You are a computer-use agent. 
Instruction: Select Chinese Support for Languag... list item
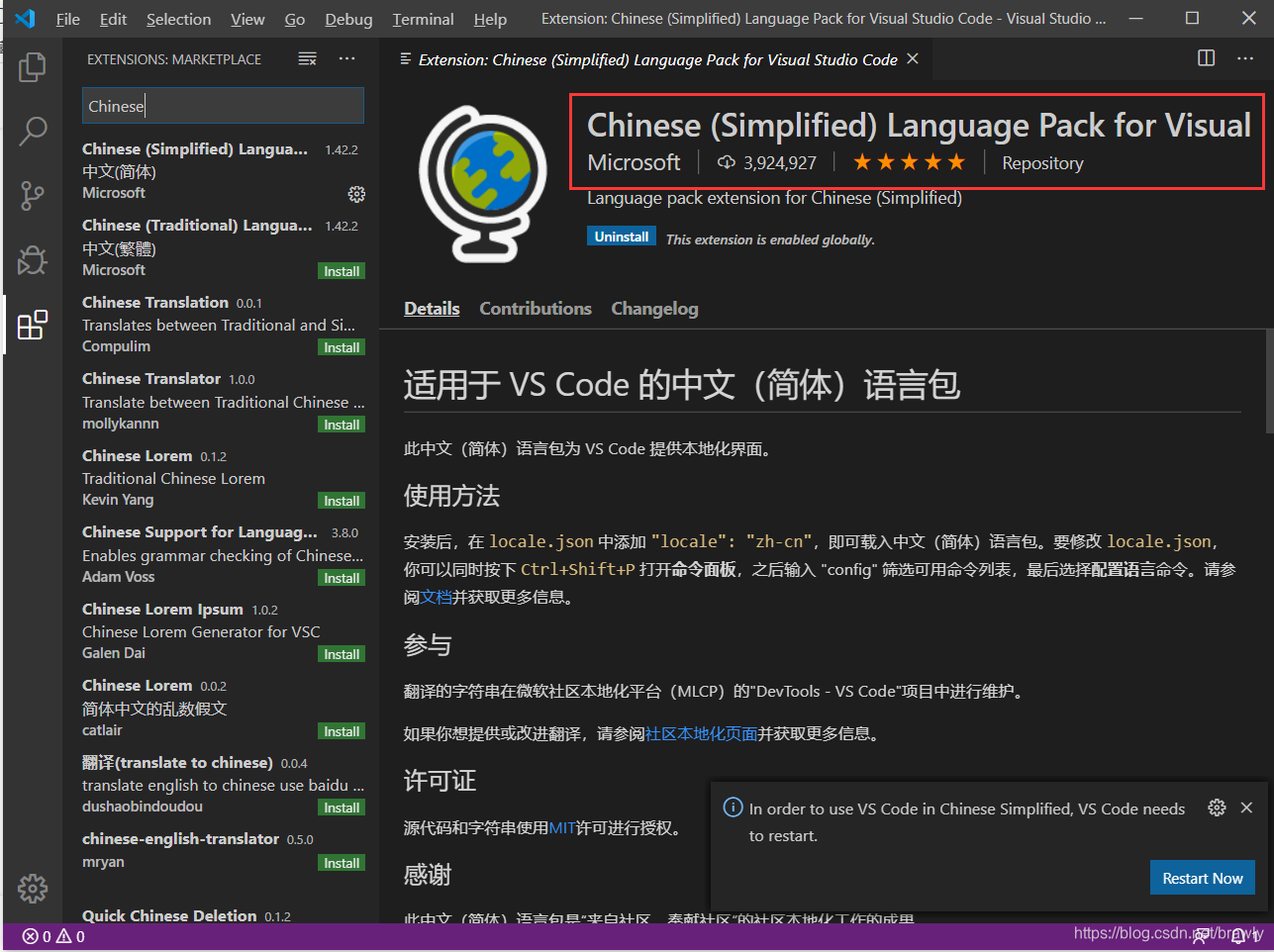(x=221, y=554)
